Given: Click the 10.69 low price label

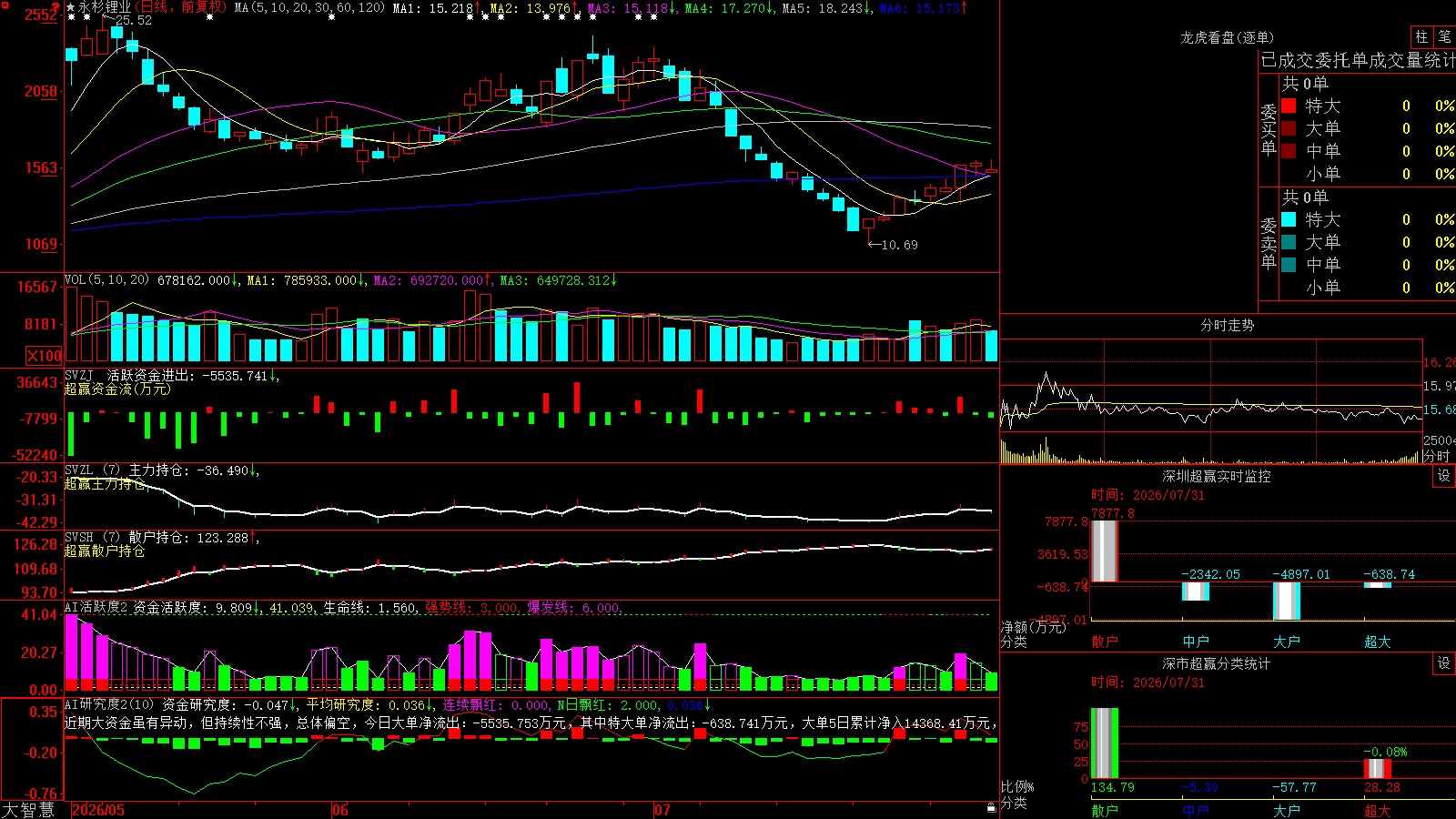Looking at the screenshot, I should pyautogui.click(x=900, y=245).
